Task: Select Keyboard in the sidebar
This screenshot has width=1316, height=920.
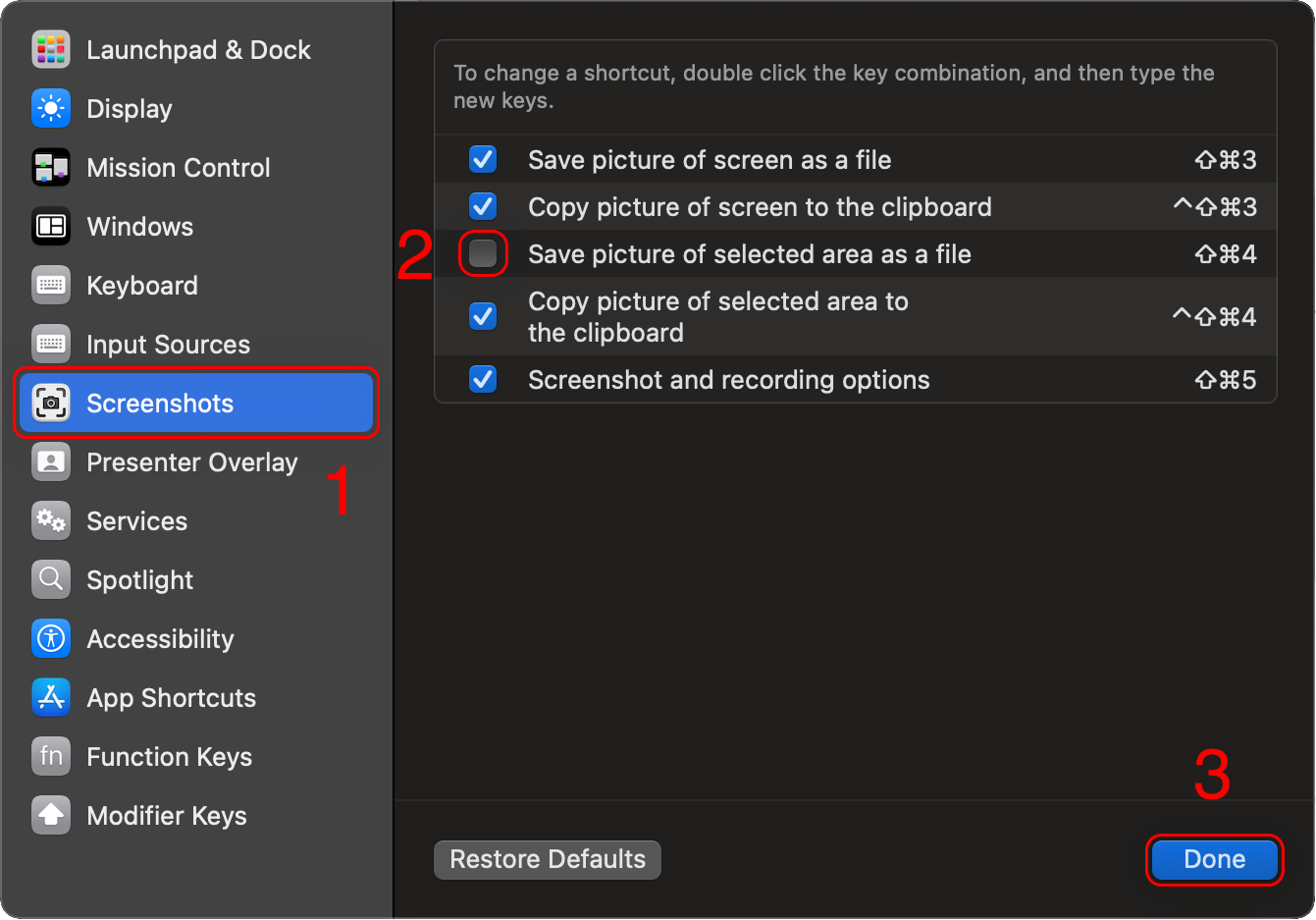Action: pos(142,286)
